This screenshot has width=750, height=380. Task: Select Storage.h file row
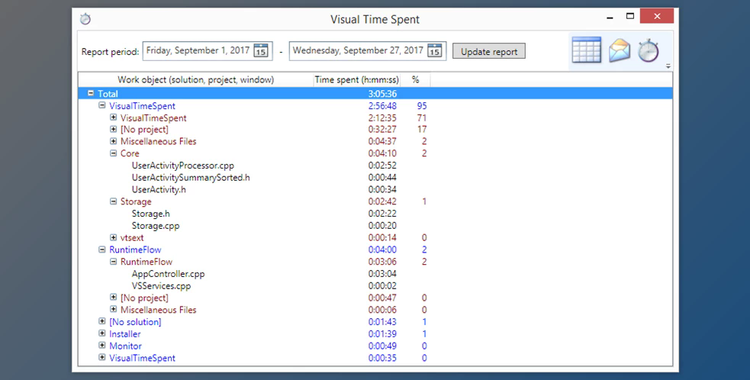375,213
